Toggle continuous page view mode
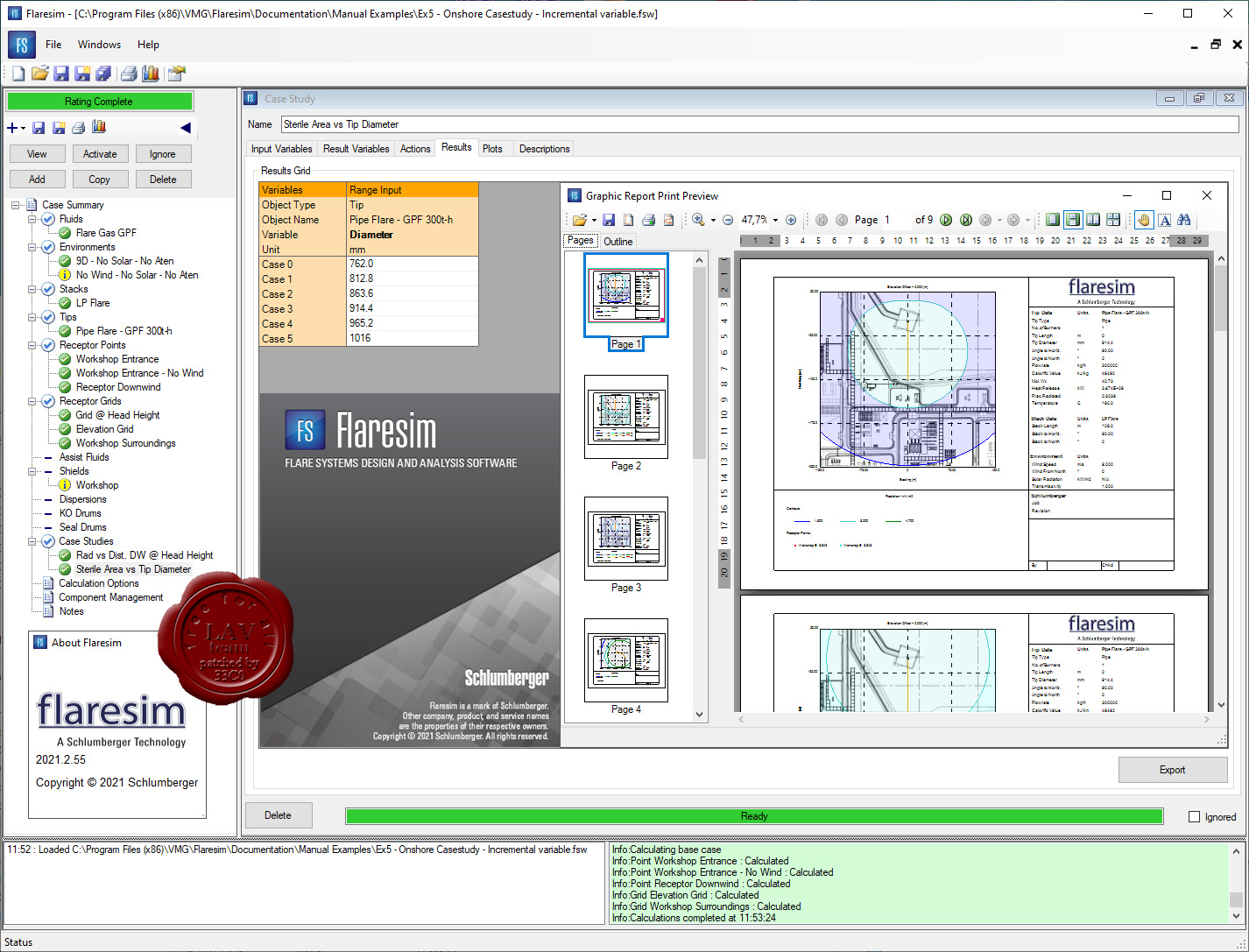 click(1073, 220)
